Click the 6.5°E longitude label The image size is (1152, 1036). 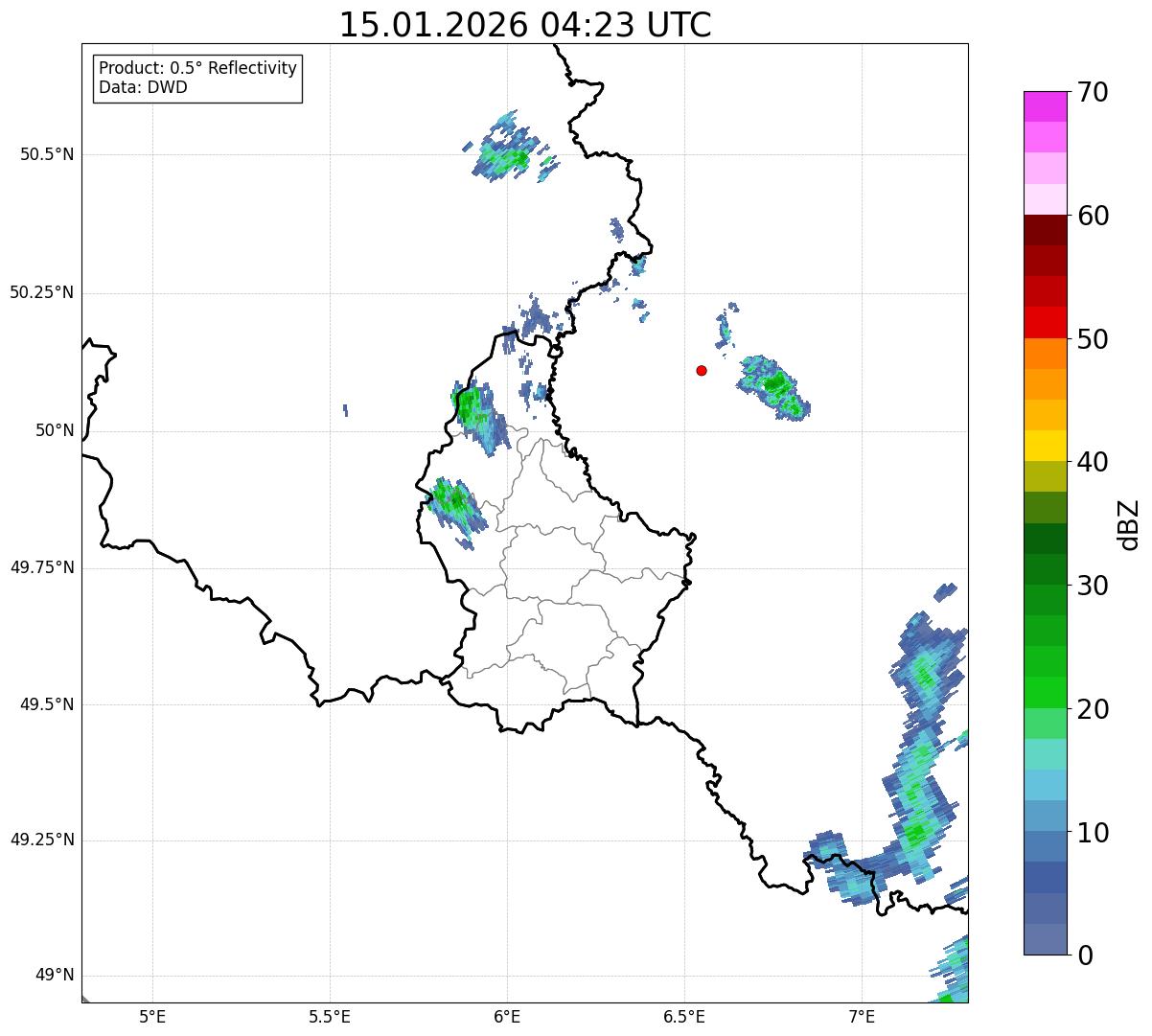[684, 1016]
